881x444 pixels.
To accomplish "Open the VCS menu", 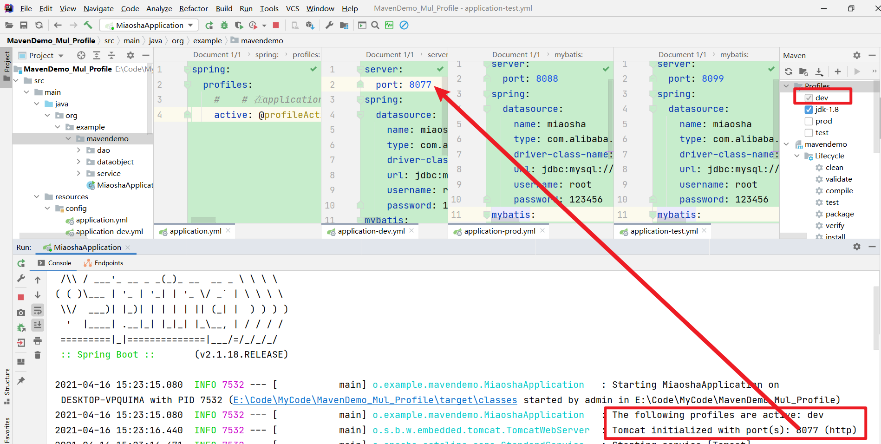I will pyautogui.click(x=292, y=8).
